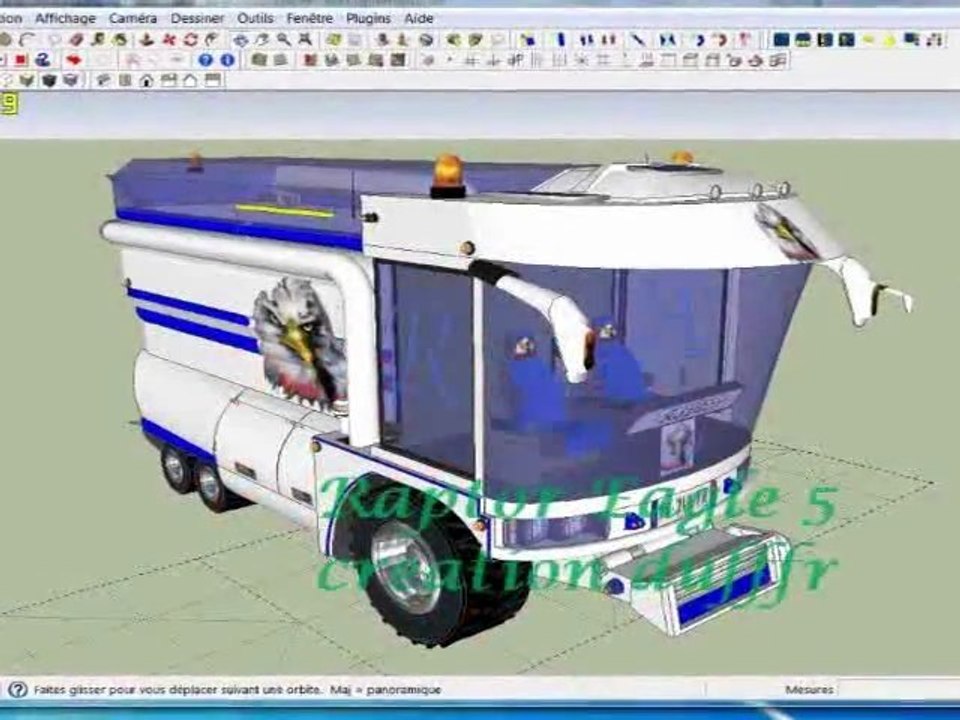Click the blue info icon in toolbar

(227, 60)
